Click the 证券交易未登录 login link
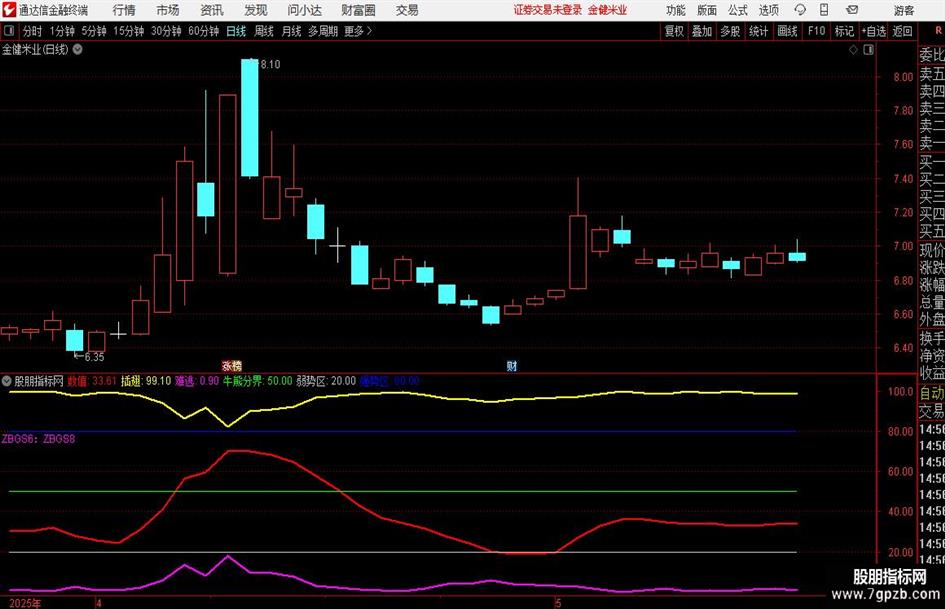The image size is (945, 609). [x=548, y=10]
